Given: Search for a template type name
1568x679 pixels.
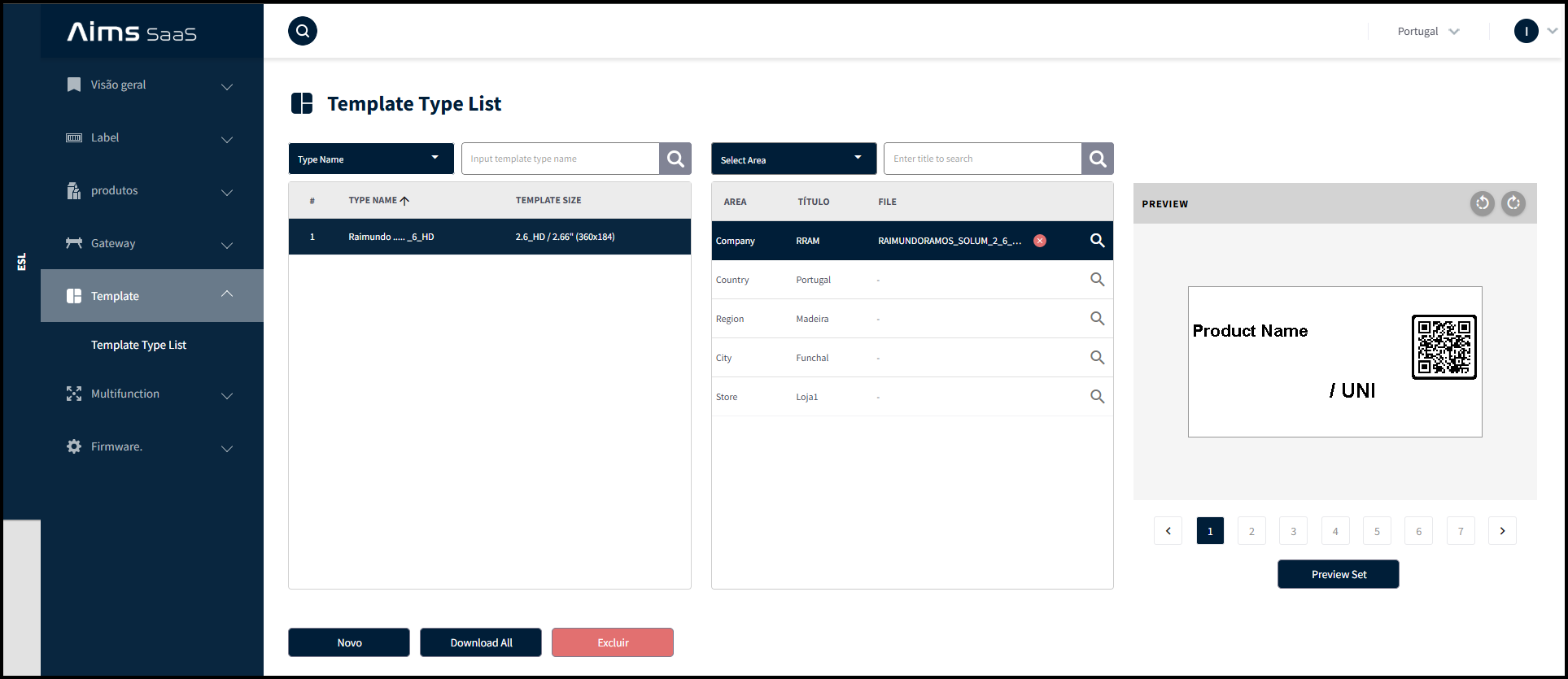Looking at the screenshot, I should [675, 159].
